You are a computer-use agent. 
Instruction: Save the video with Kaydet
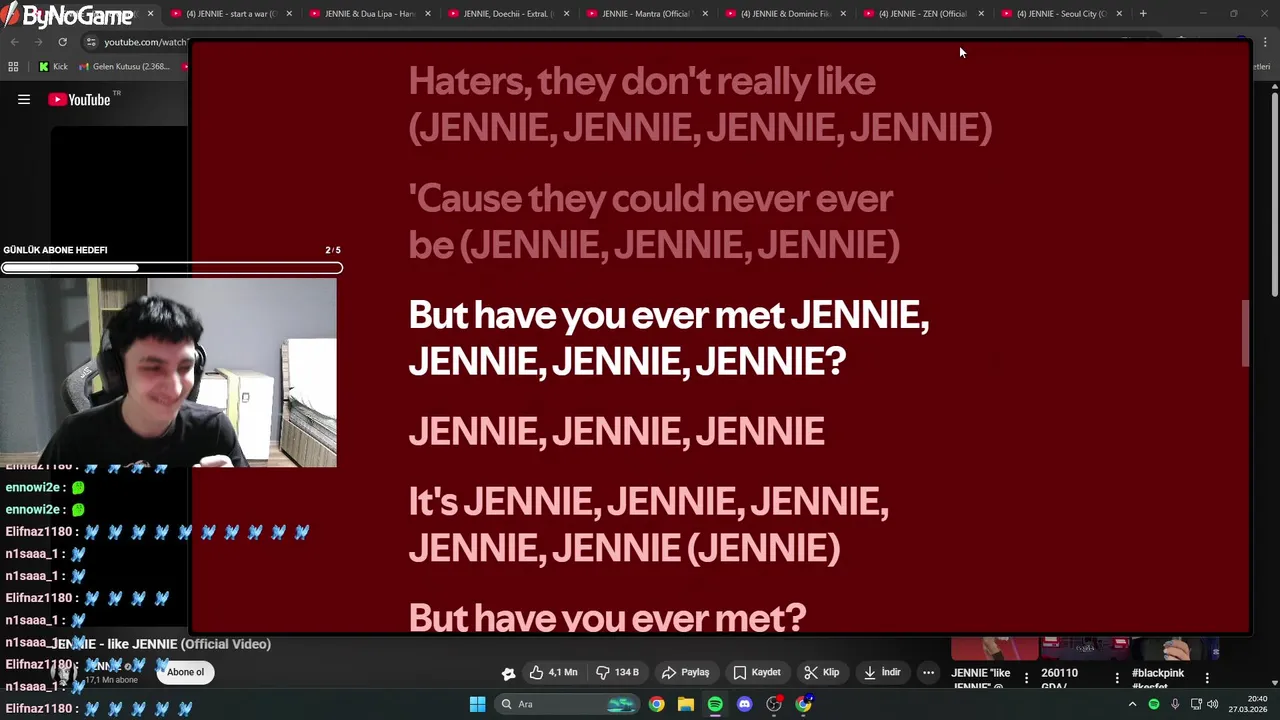757,672
